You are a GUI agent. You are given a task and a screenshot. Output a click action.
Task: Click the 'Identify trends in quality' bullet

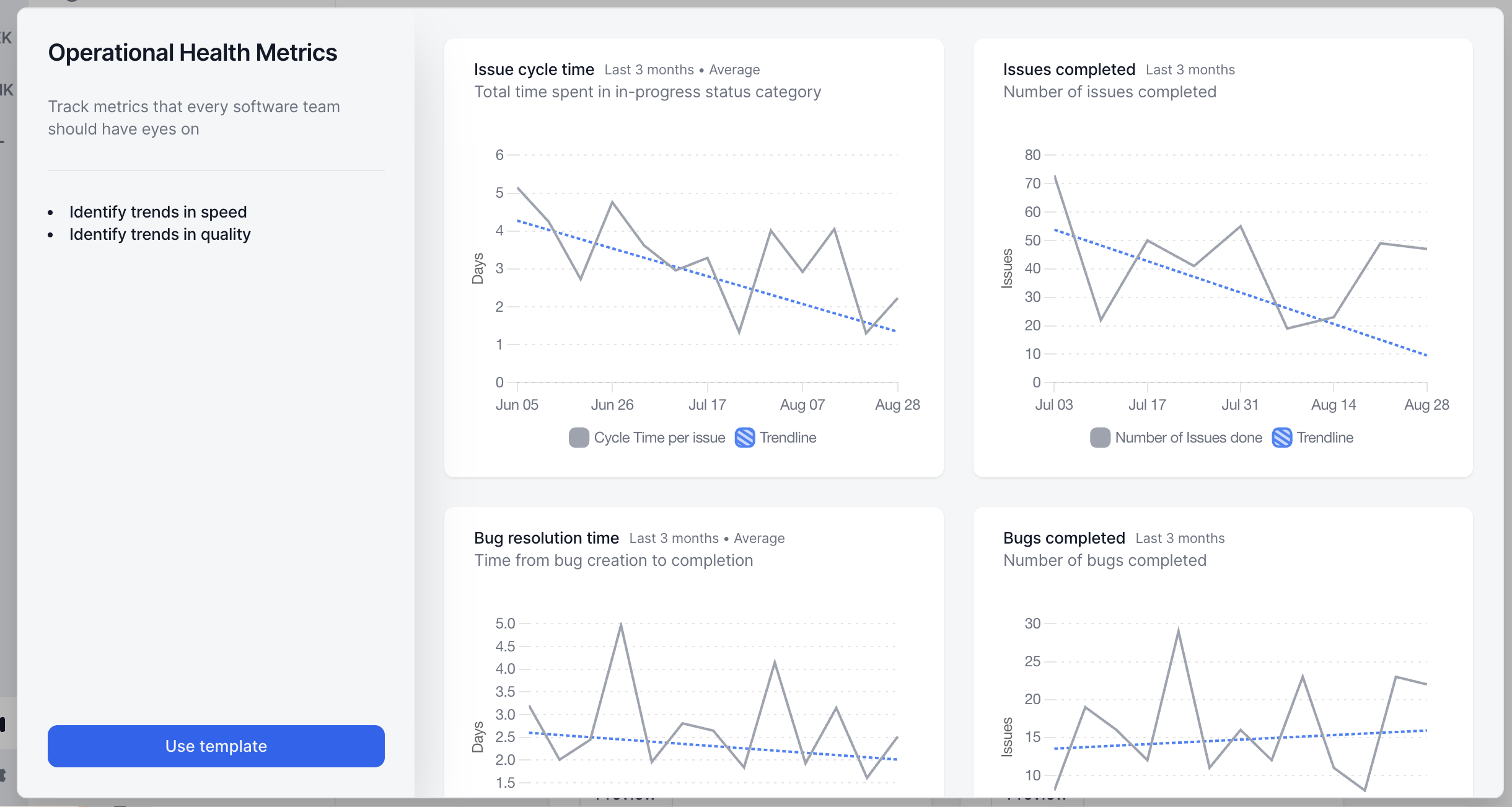tap(160, 234)
